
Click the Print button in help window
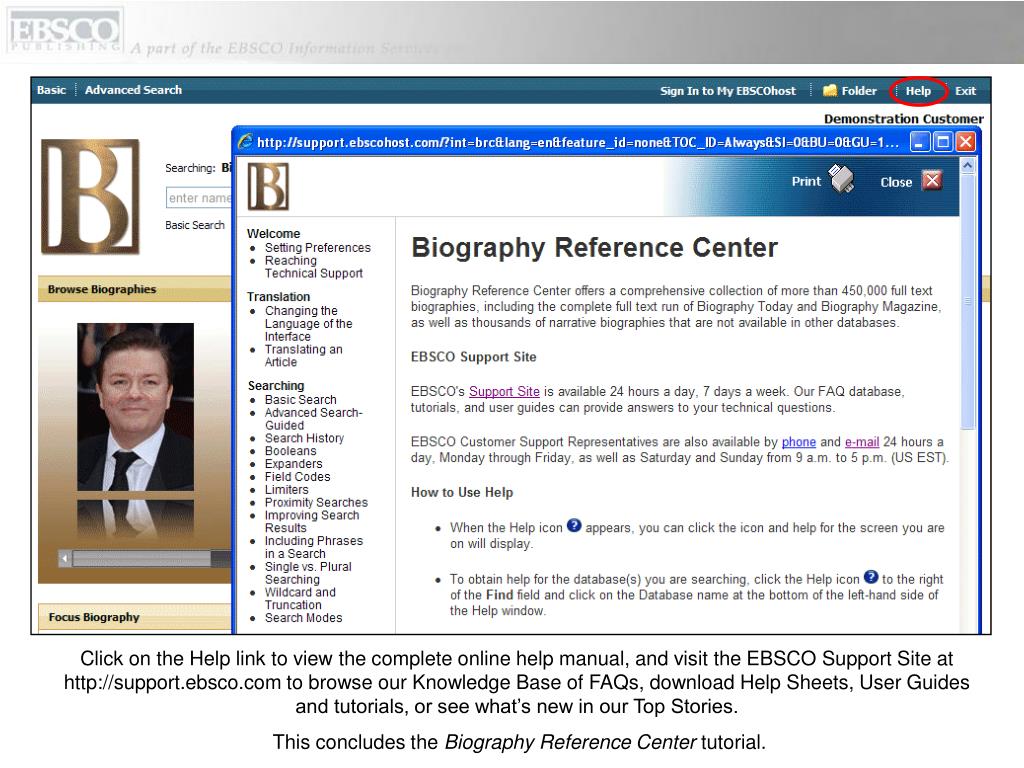pyautogui.click(x=806, y=182)
